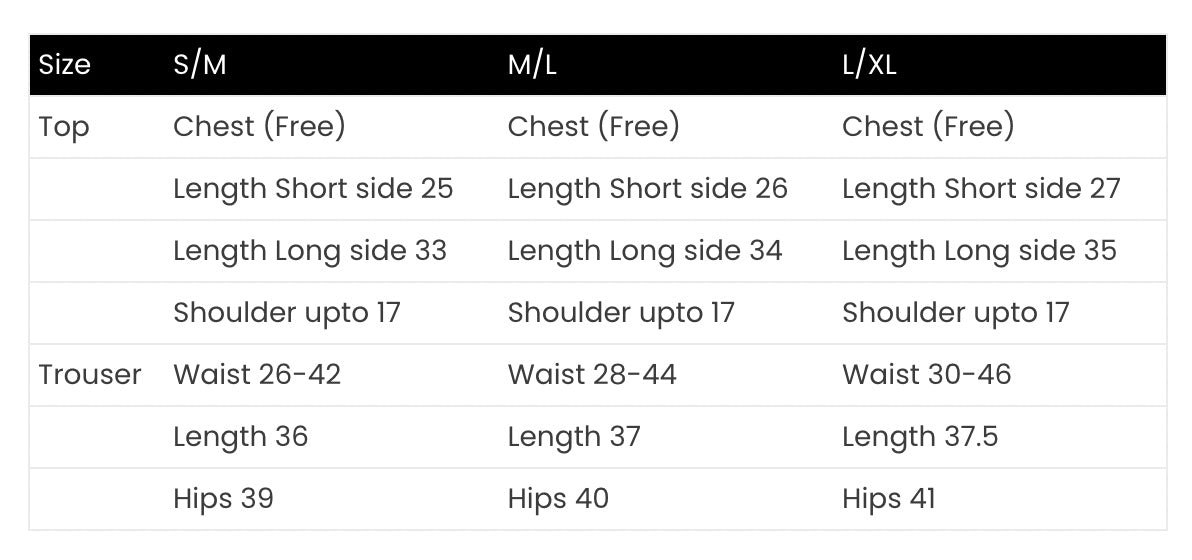
Task: Select Waist 28-44 cell
Action: (592, 375)
